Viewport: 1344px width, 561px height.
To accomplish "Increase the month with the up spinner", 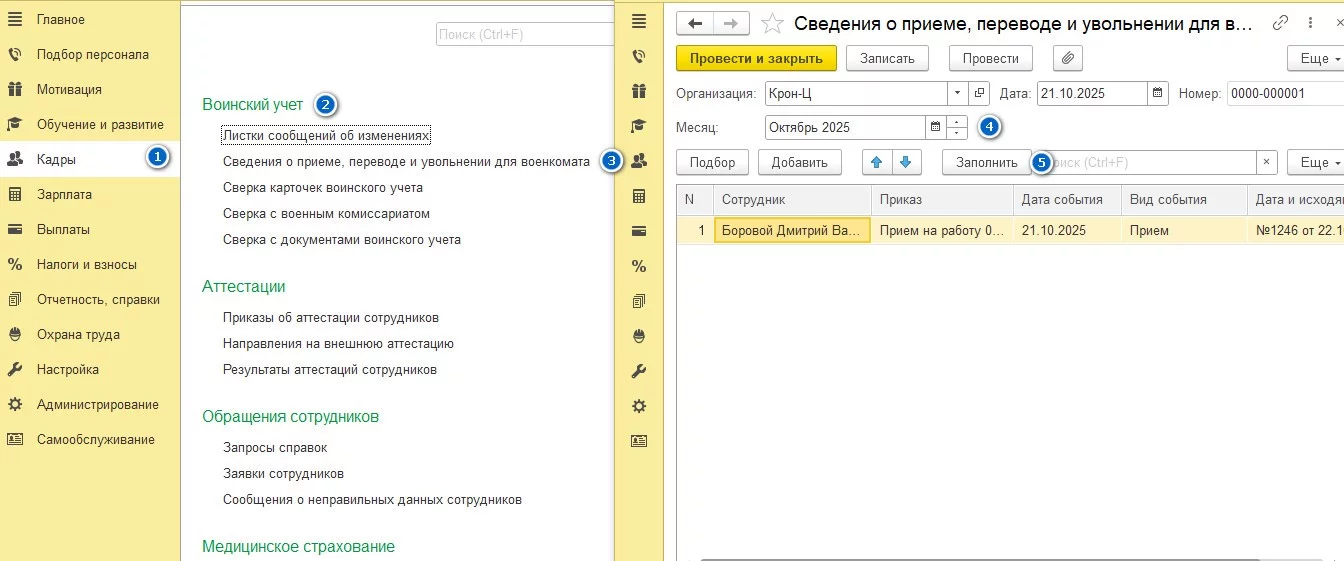I will click(957, 122).
